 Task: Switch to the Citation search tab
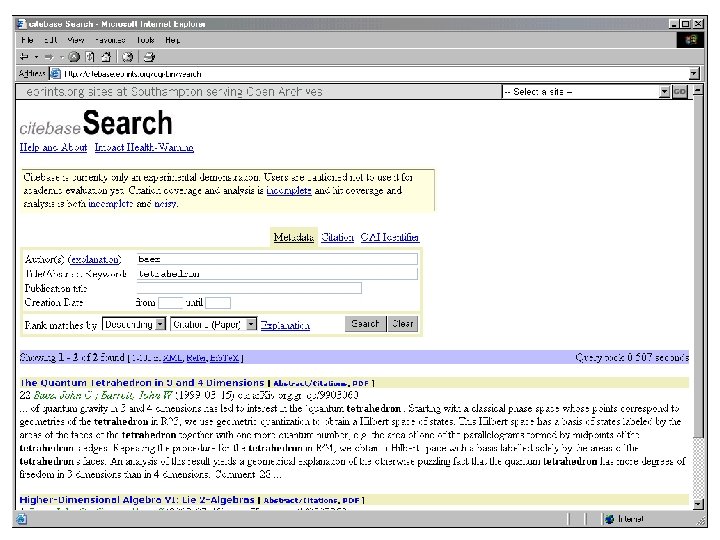coord(338,237)
